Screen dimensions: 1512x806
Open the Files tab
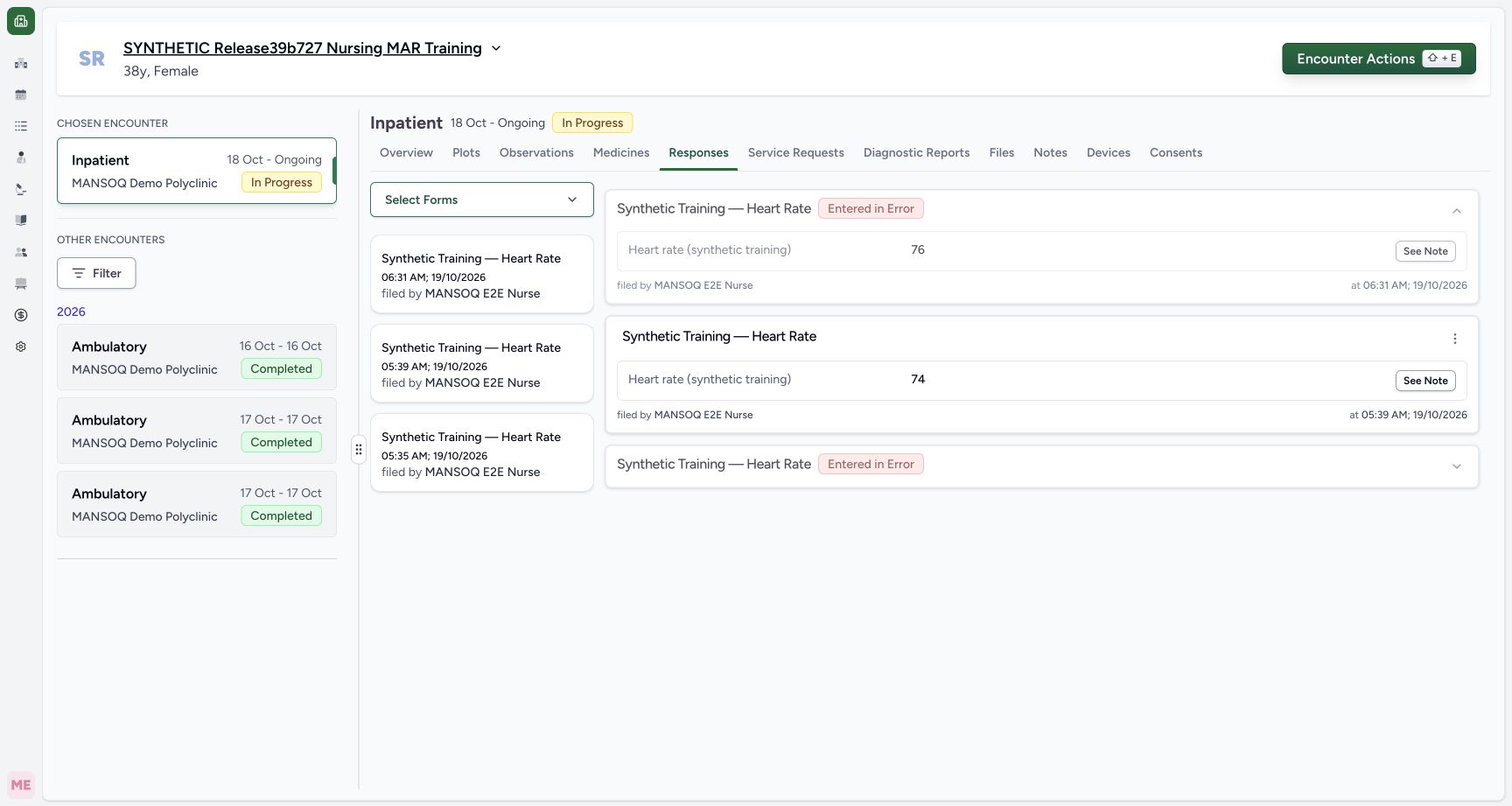click(x=1002, y=152)
